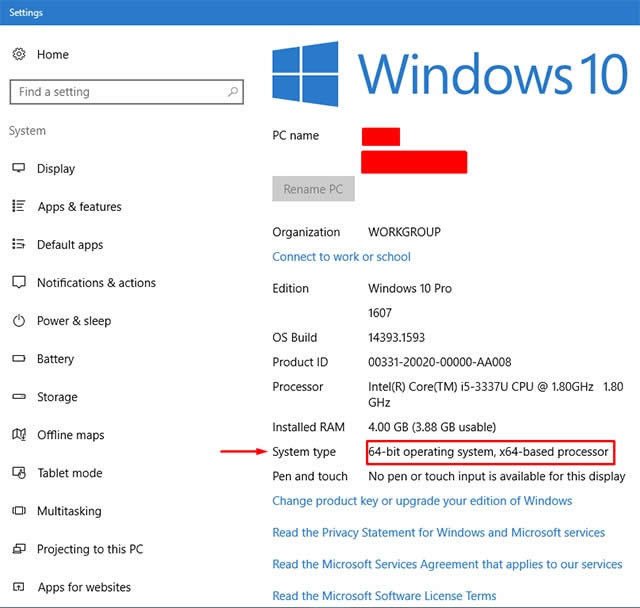Open Microsoft Software License Terms link

tap(384, 596)
